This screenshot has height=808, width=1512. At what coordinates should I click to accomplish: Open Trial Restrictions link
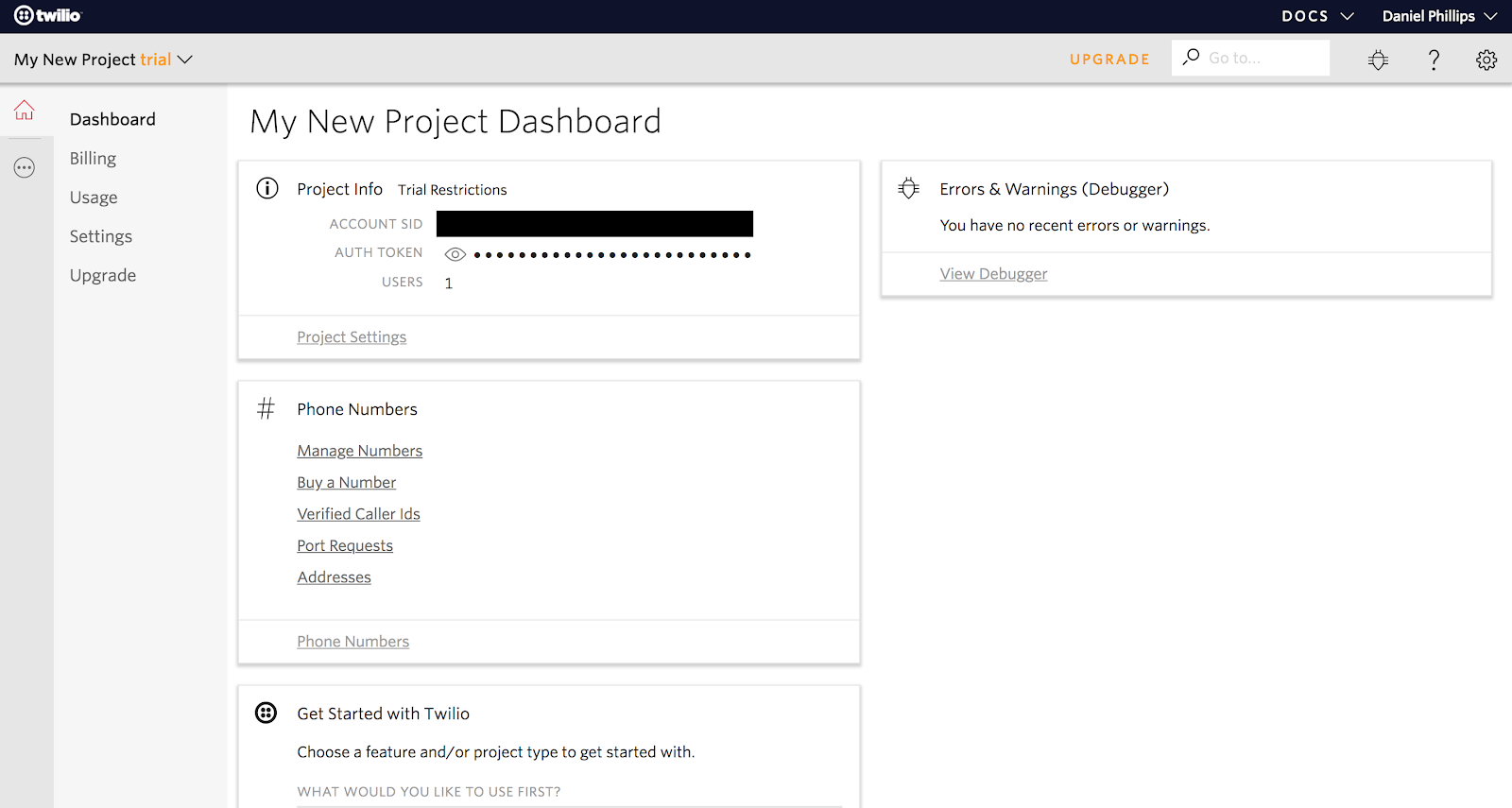click(452, 190)
